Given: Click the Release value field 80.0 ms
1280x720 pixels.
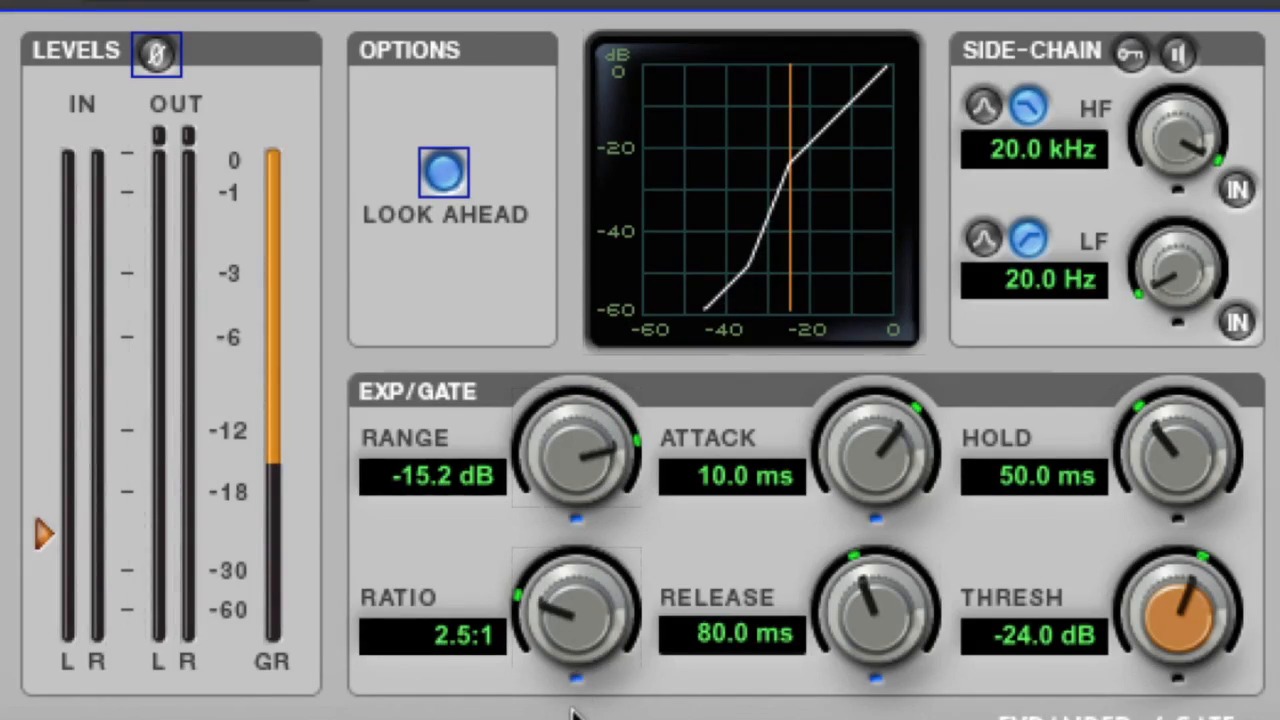Looking at the screenshot, I should tap(732, 636).
